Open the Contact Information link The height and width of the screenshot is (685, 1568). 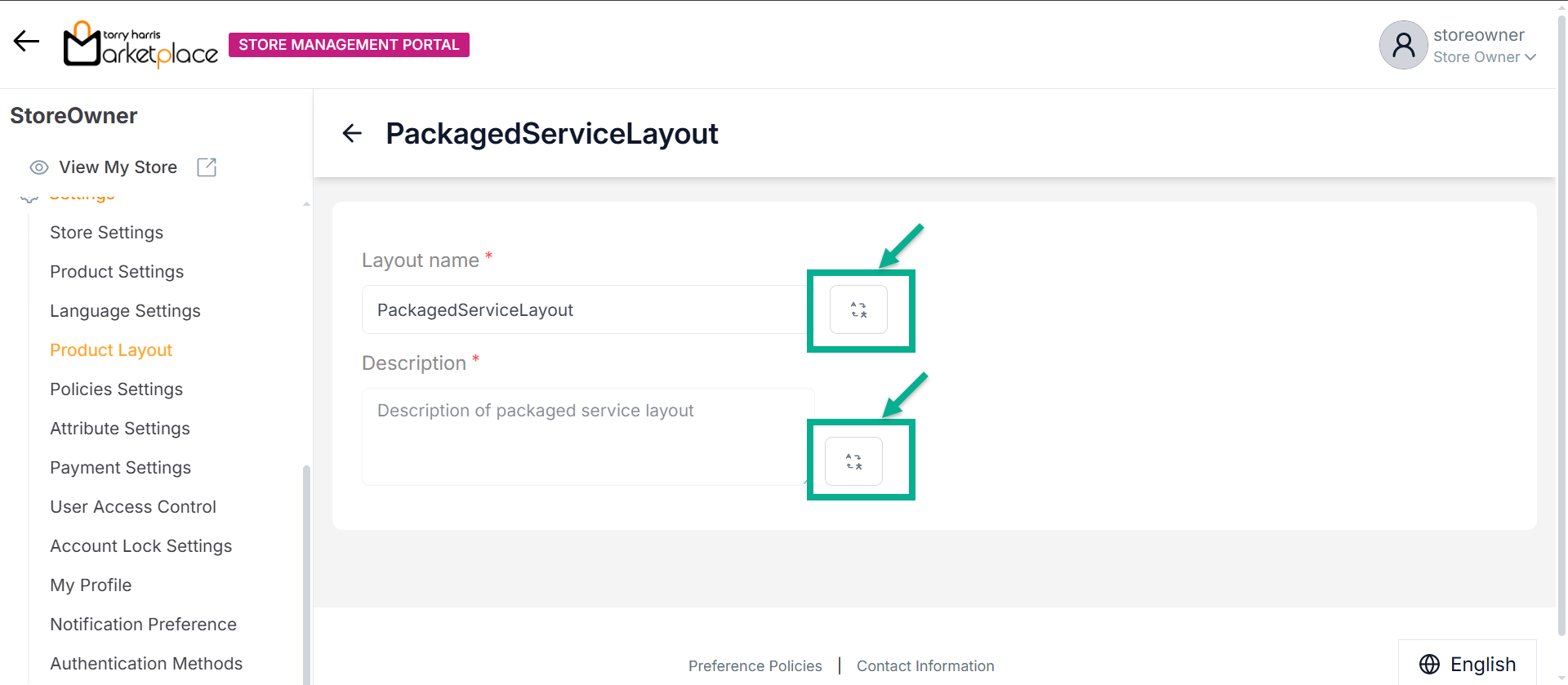coord(925,666)
